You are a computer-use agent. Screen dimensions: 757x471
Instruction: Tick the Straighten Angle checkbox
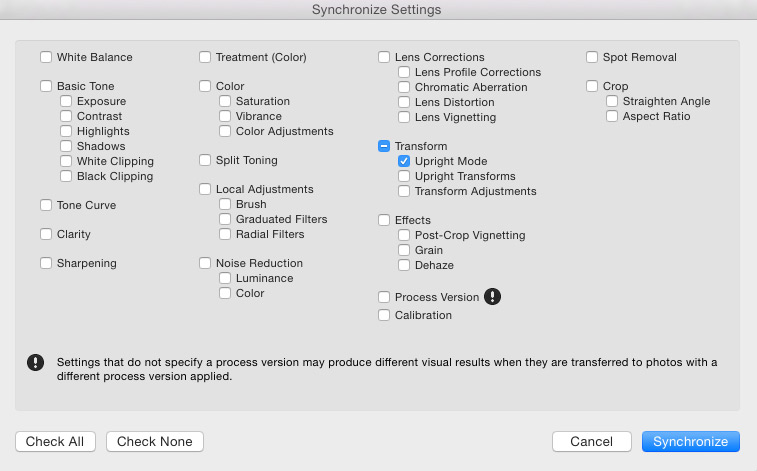[612, 101]
